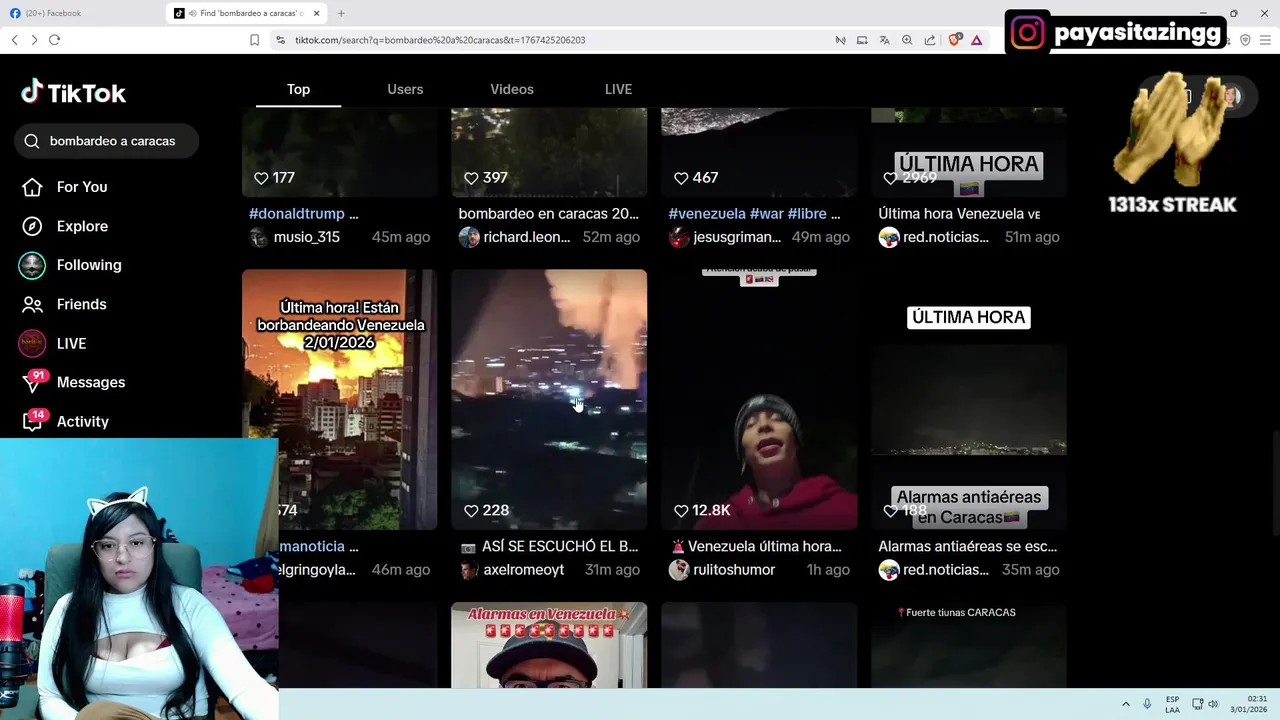
Task: Open the video thumbnail with 177 likes
Action: [x=339, y=152]
